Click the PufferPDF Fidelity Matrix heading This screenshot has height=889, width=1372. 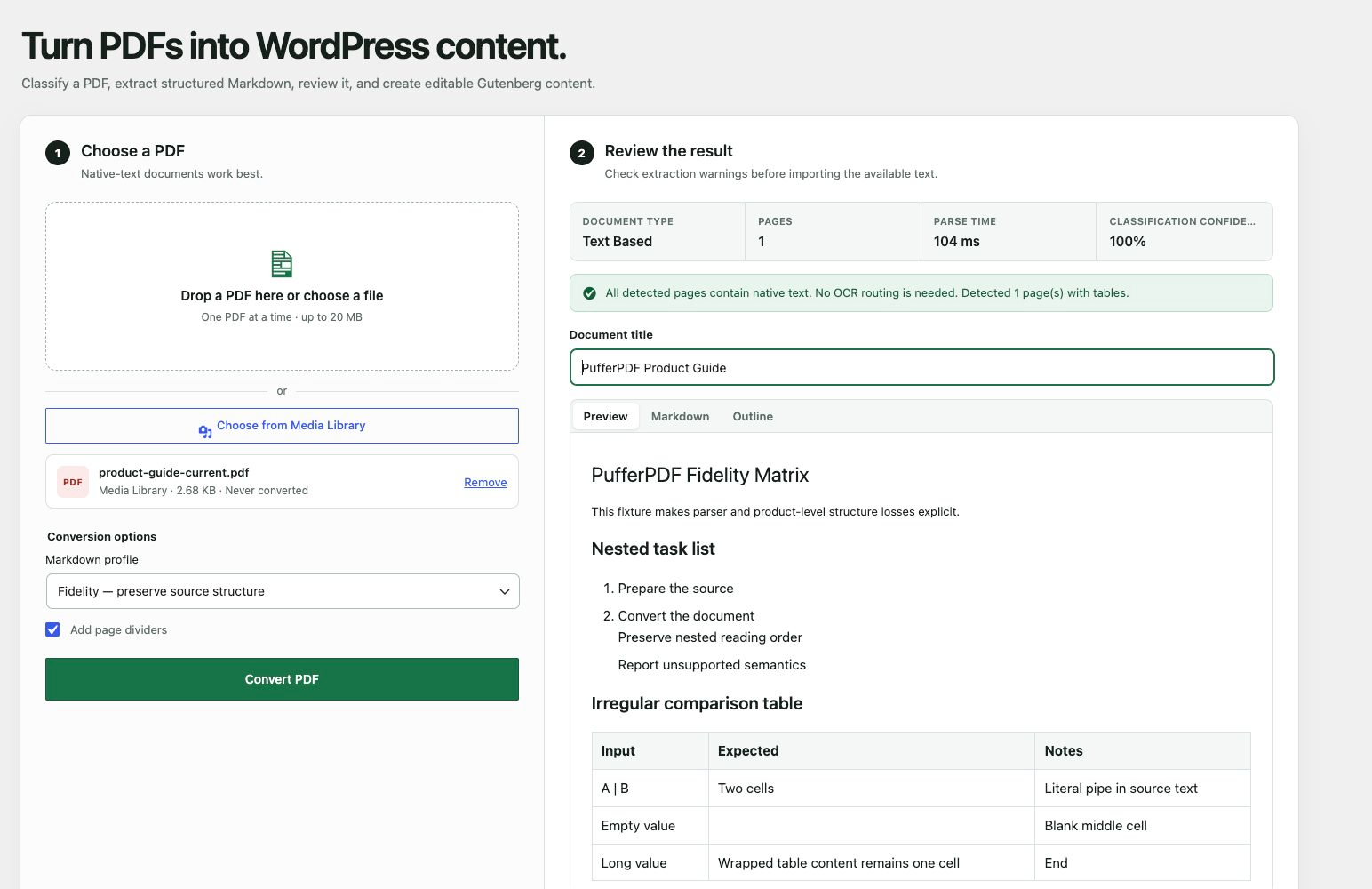click(700, 475)
